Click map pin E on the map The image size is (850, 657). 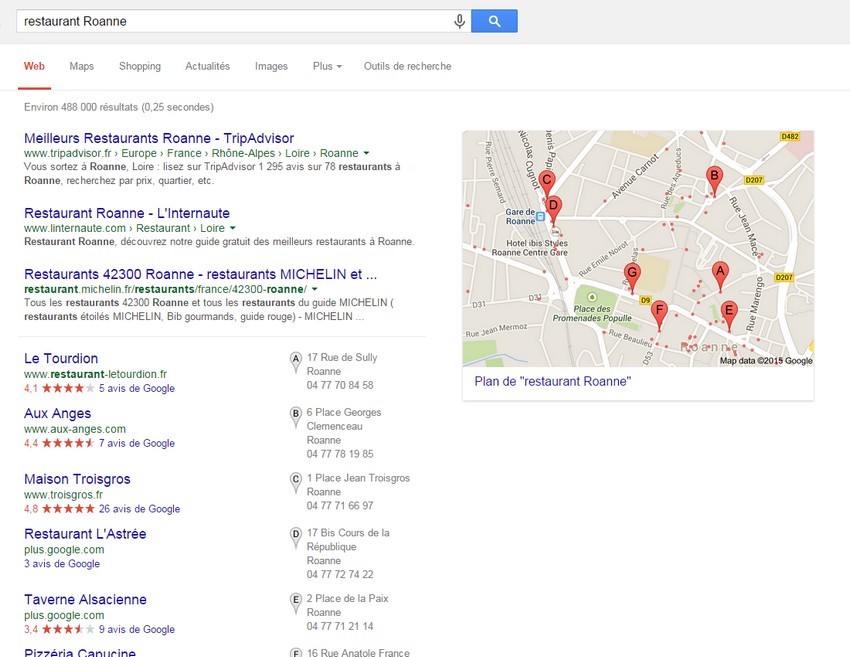coord(729,315)
